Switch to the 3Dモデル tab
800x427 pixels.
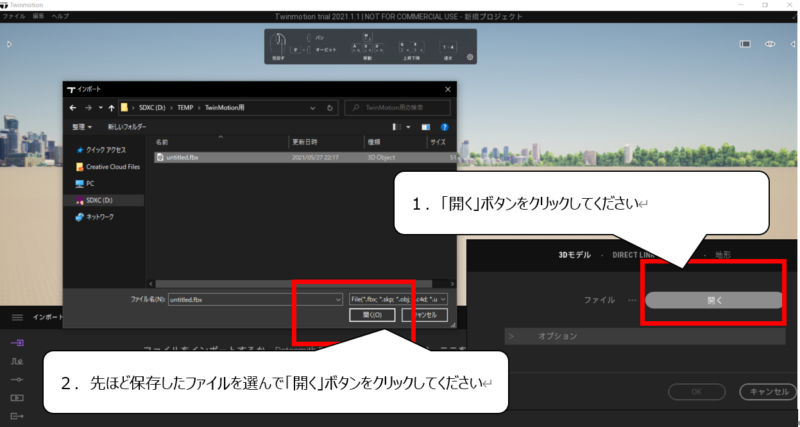click(575, 255)
